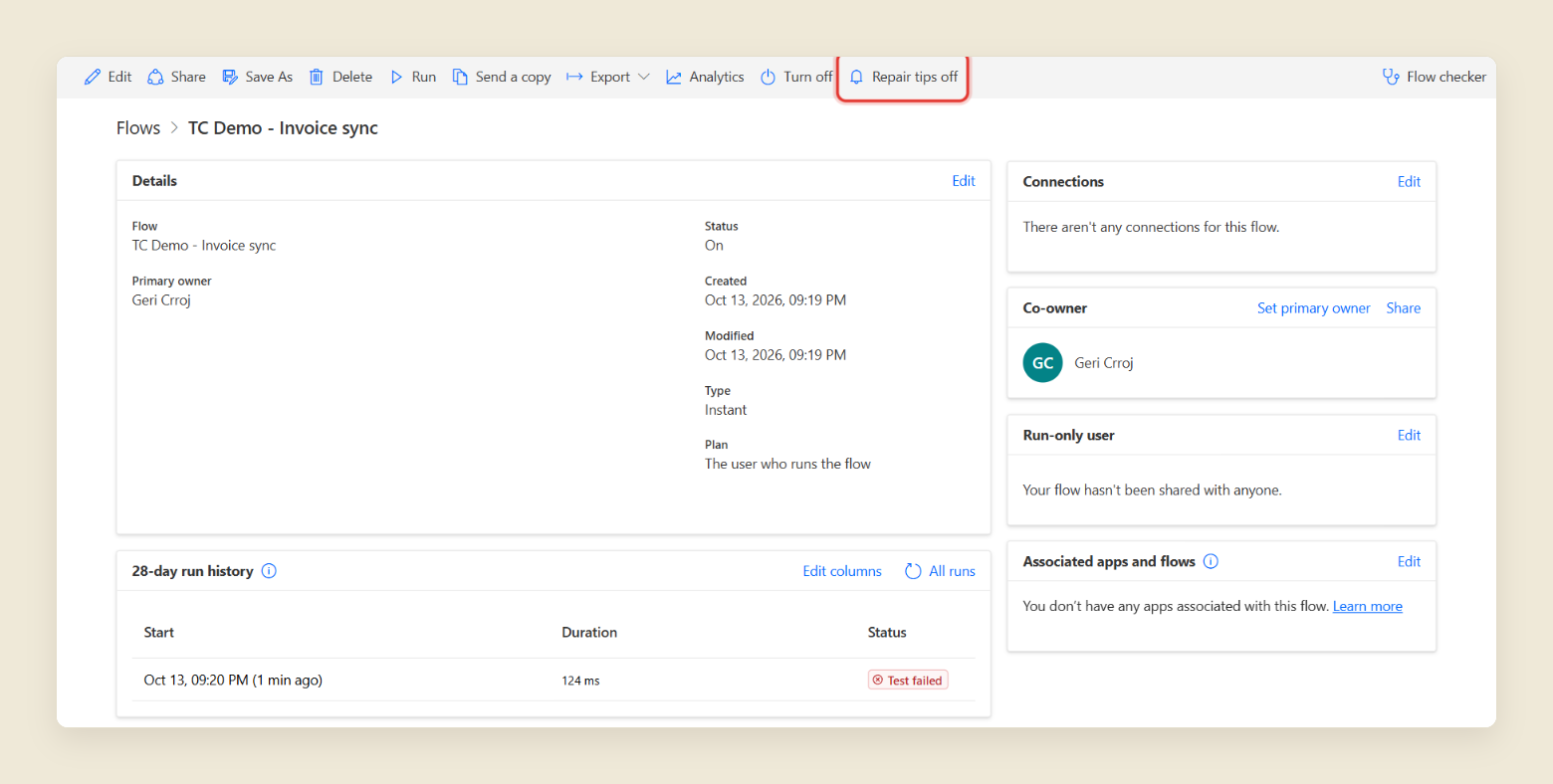This screenshot has width=1553, height=784.
Task: Open the Oct 13, 09:20 PM run row
Action: (x=554, y=680)
